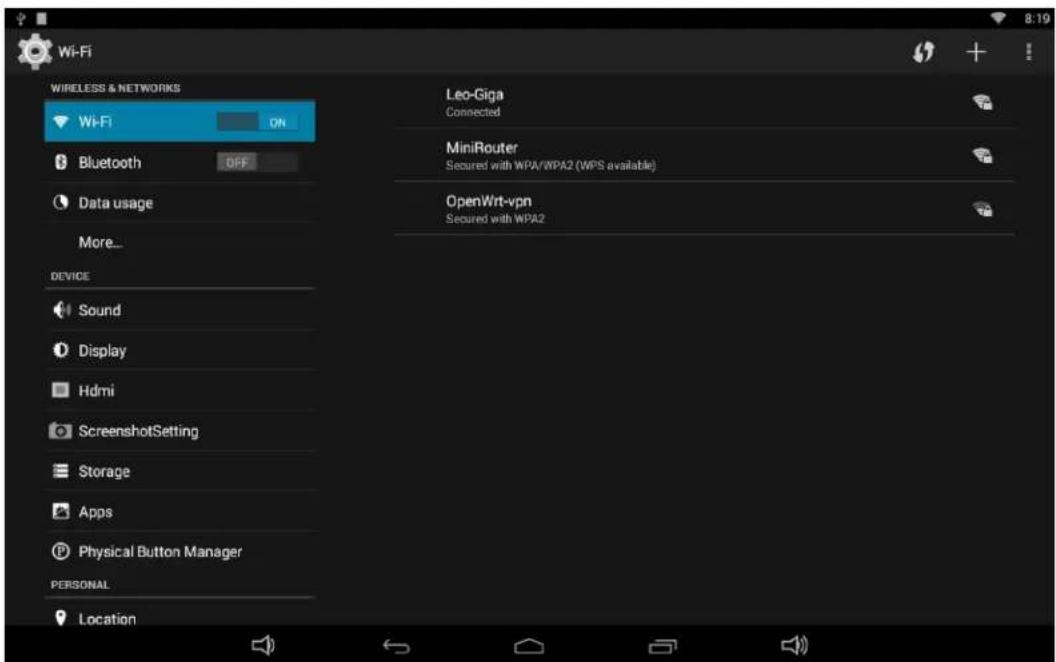Screen dimensions: 1056x662
Task: Select the OpenWrt-vpn network
Action: (x=704, y=209)
